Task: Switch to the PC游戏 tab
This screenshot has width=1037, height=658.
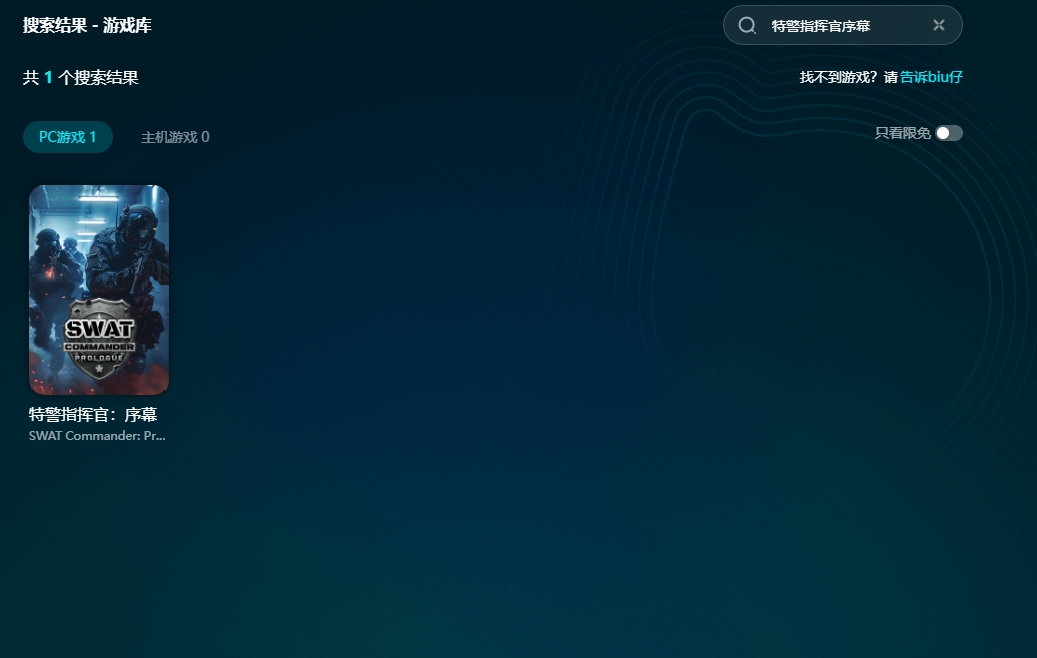Action: coord(68,137)
